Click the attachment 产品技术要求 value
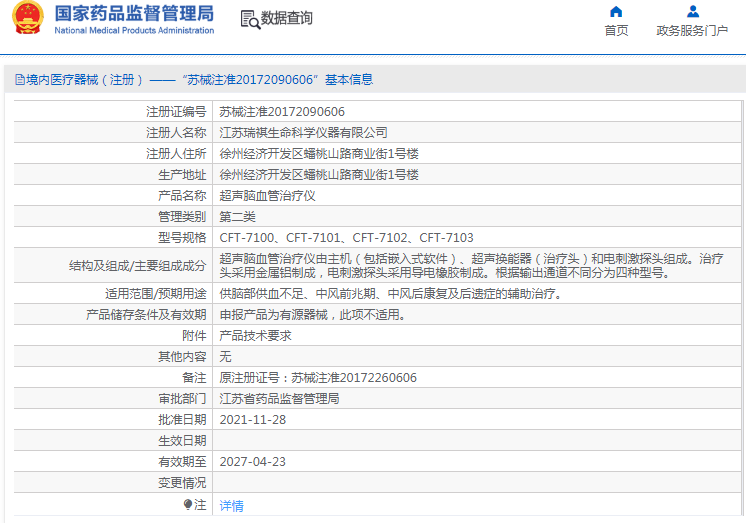 point(255,336)
